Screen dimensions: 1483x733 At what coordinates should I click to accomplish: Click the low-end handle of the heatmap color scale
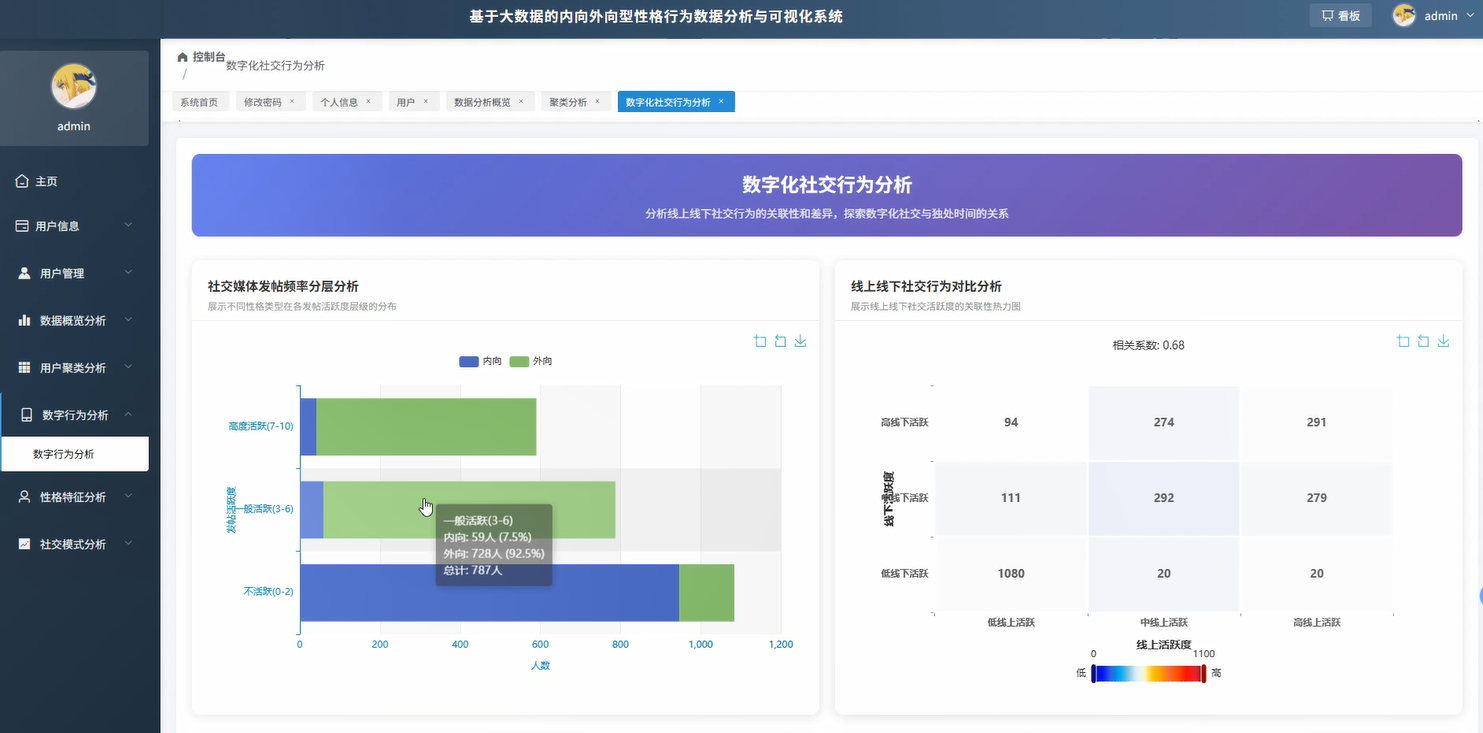(1093, 674)
